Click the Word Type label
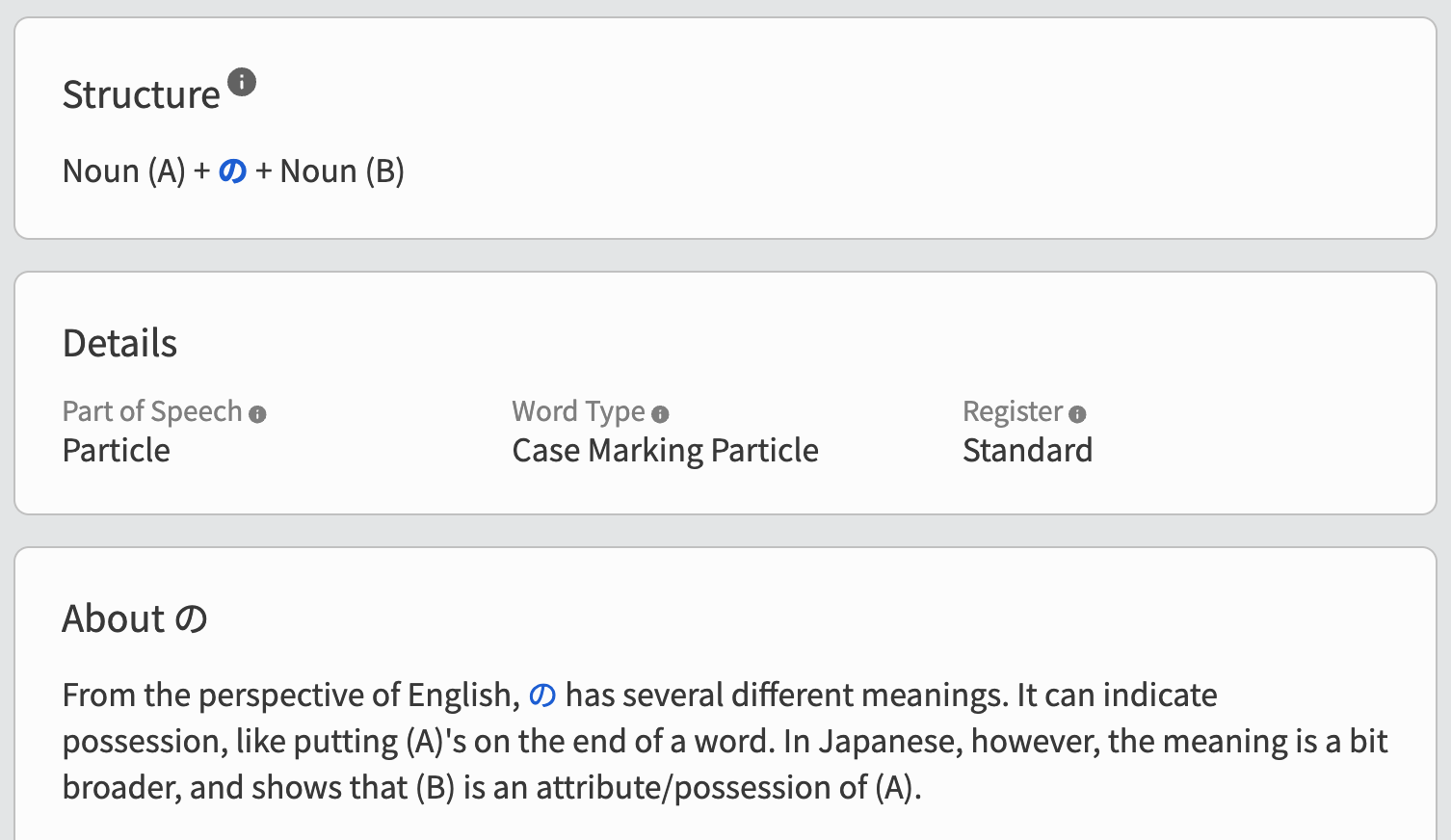 tap(578, 411)
